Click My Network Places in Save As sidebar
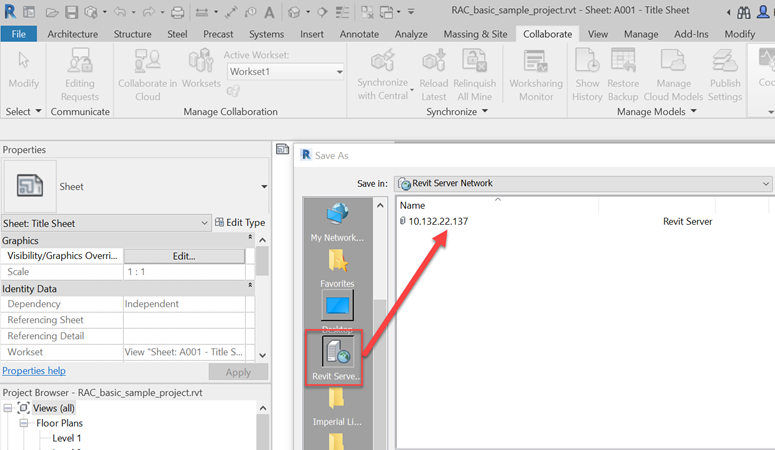This screenshot has height=450, width=775. point(337,222)
